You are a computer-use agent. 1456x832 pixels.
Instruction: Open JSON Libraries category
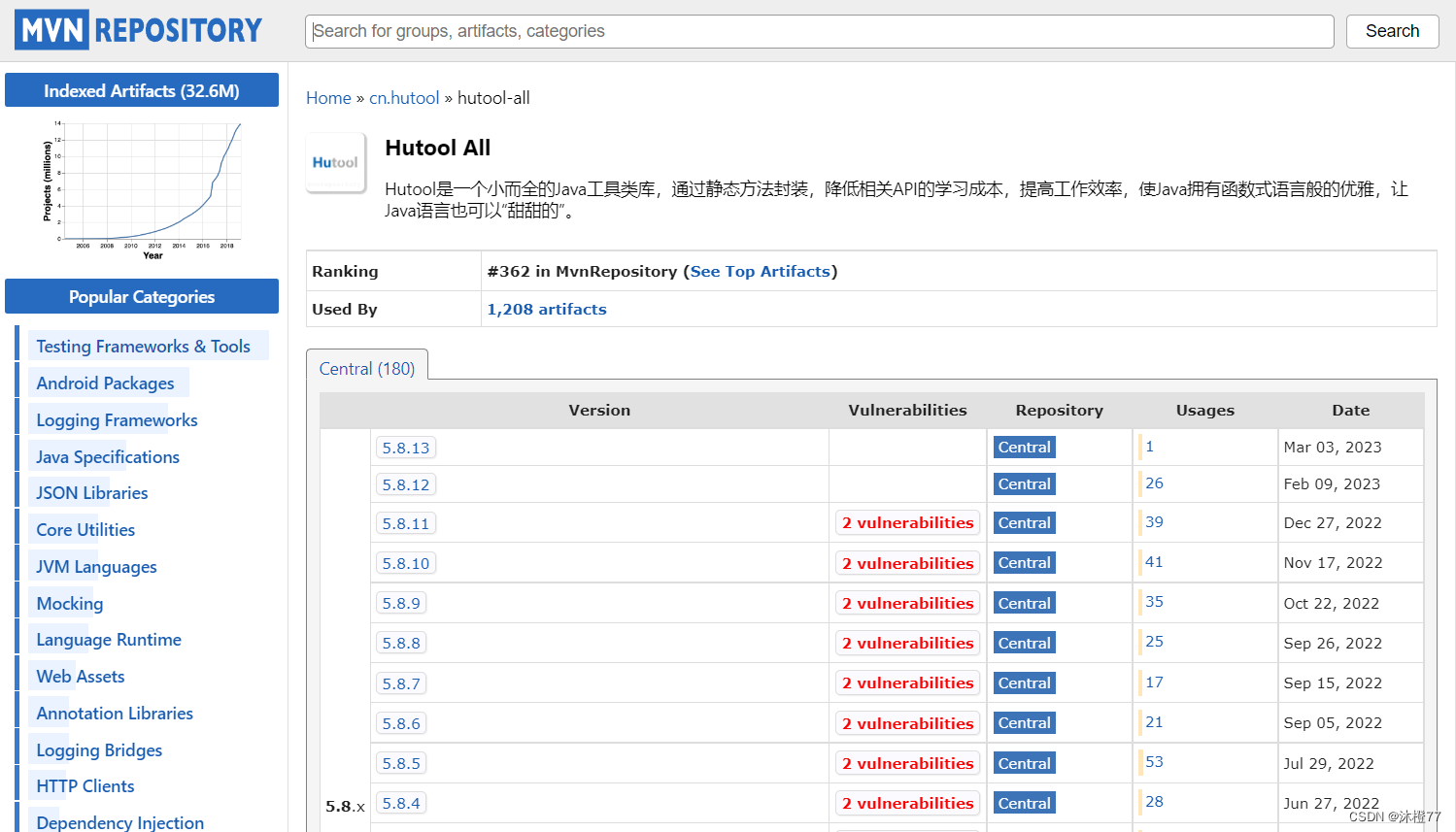point(92,493)
